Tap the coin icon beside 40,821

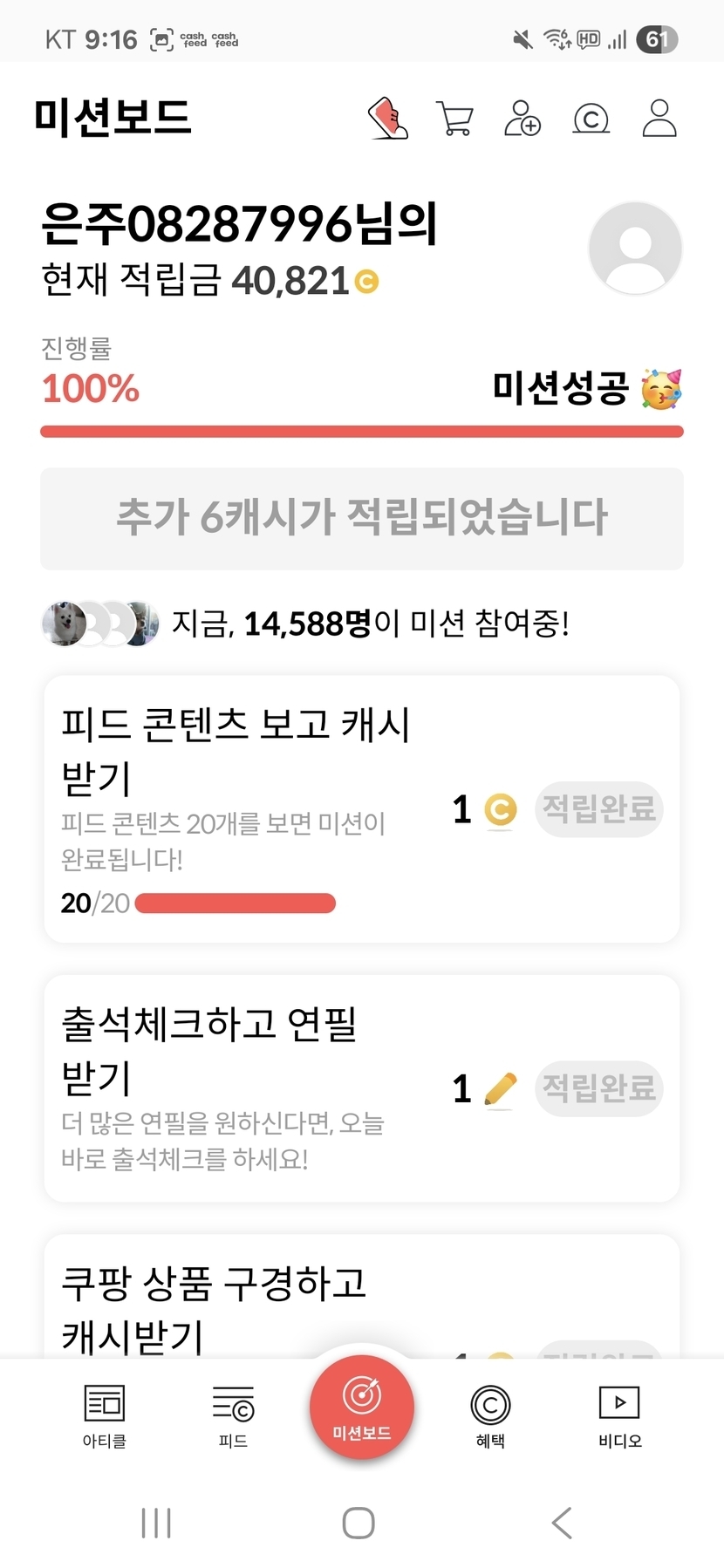coord(367,282)
